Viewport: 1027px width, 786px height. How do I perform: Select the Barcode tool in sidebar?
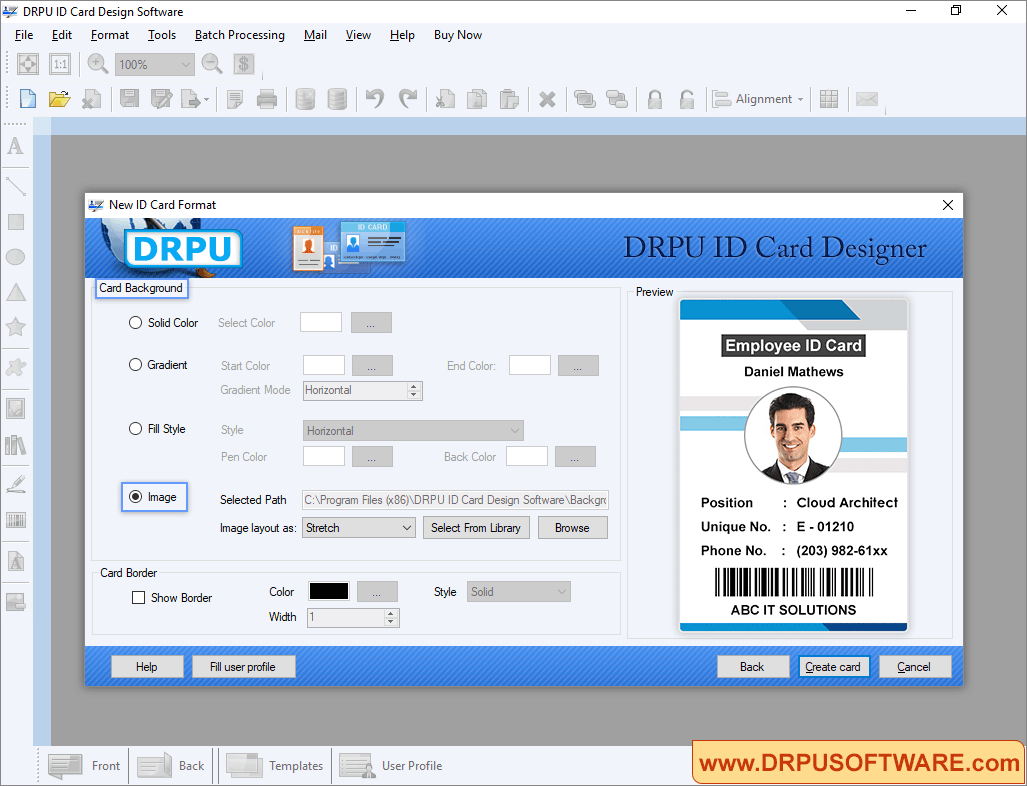pos(16,520)
